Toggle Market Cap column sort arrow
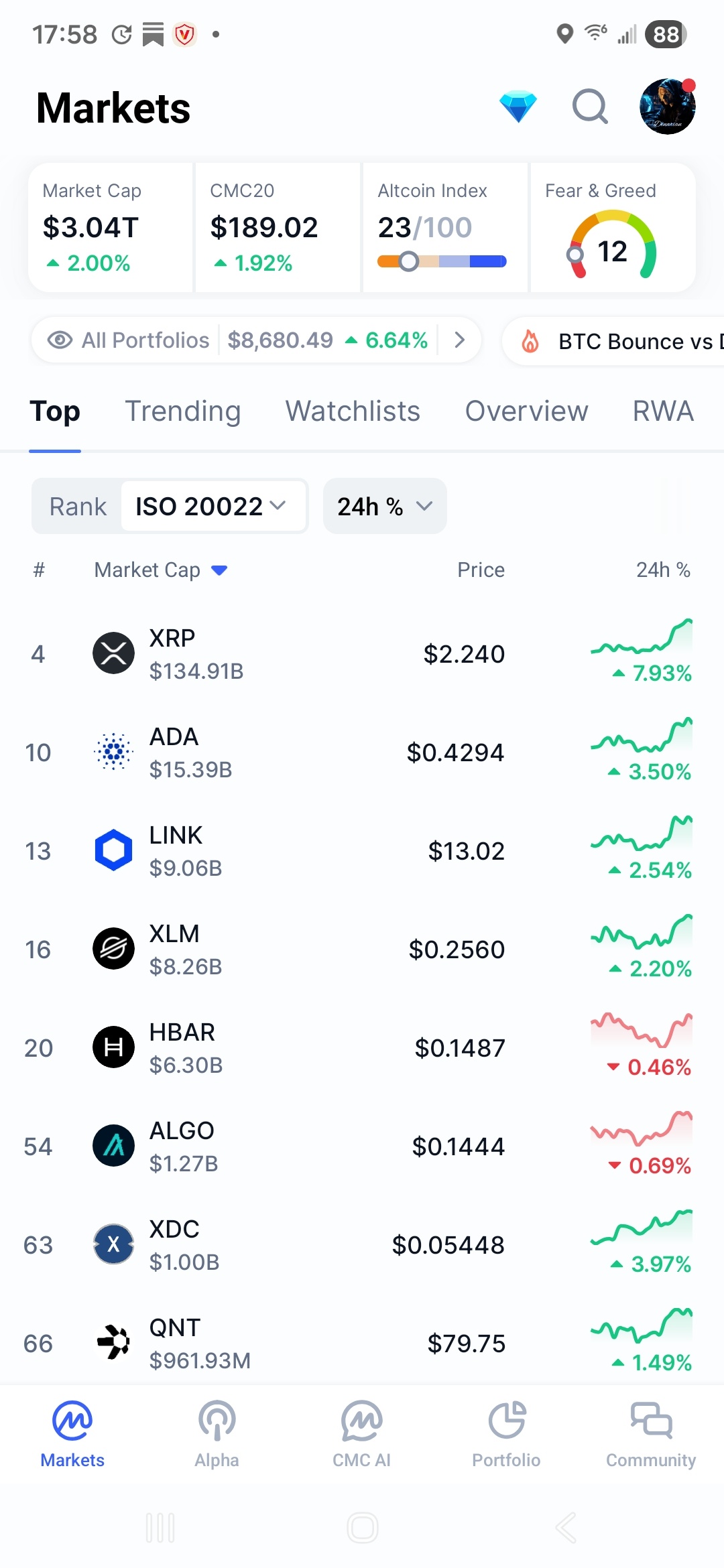 click(219, 570)
